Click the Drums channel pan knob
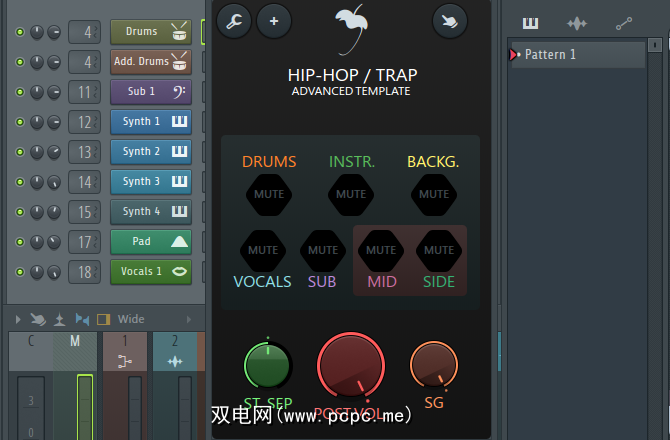Image resolution: width=670 pixels, height=440 pixels. click(x=37, y=32)
